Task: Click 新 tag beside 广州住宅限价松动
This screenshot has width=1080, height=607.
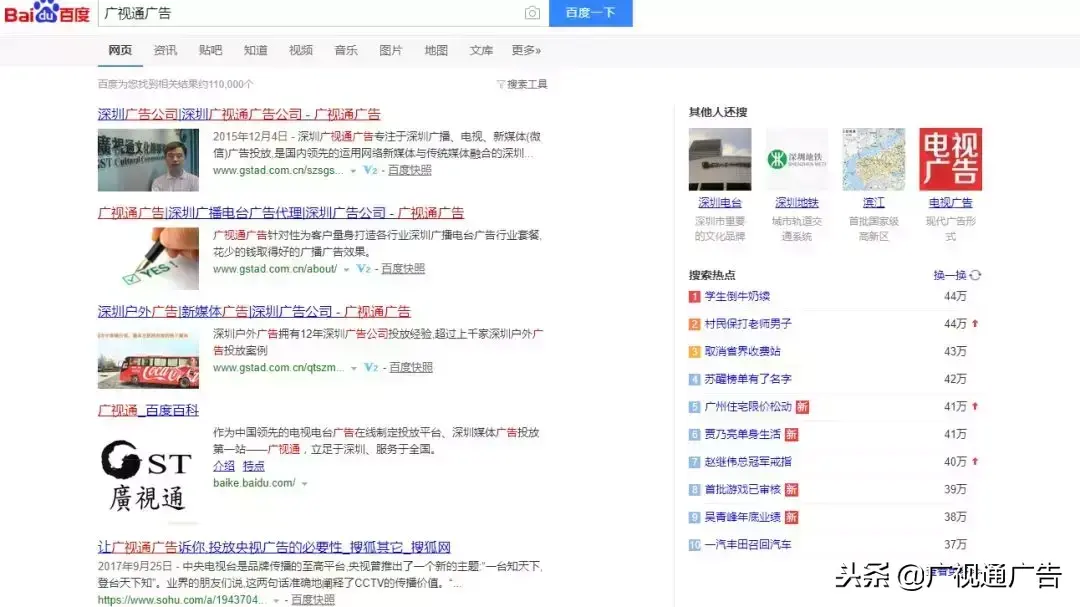Action: point(802,407)
